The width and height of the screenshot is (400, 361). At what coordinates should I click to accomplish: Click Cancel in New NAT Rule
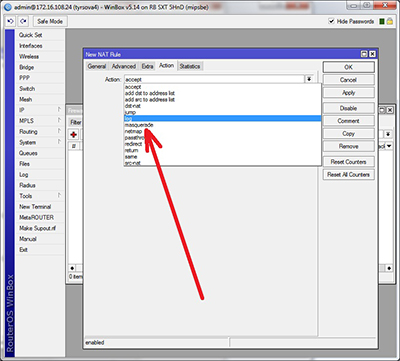[x=348, y=80]
